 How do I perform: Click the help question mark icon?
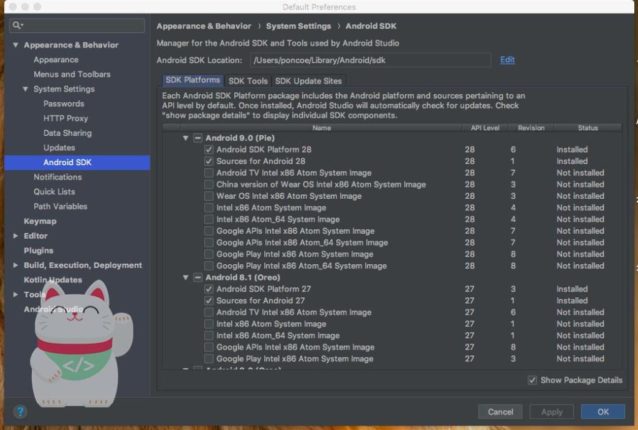[x=20, y=411]
